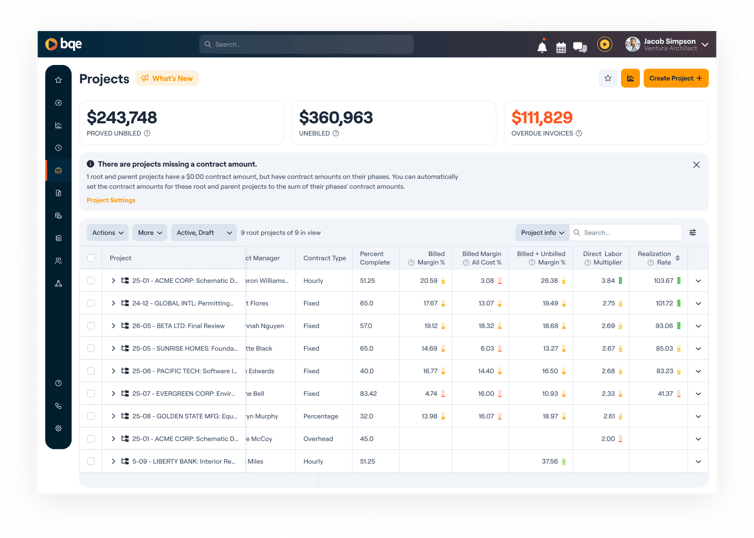This screenshot has height=538, width=754.
Task: Expand the 24-12 GLOBAL INTL project tree
Action: point(113,303)
